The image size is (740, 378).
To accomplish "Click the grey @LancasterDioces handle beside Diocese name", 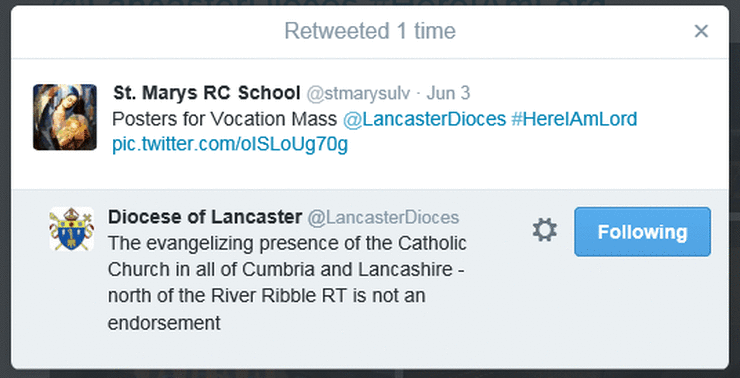I will pyautogui.click(x=383, y=218).
